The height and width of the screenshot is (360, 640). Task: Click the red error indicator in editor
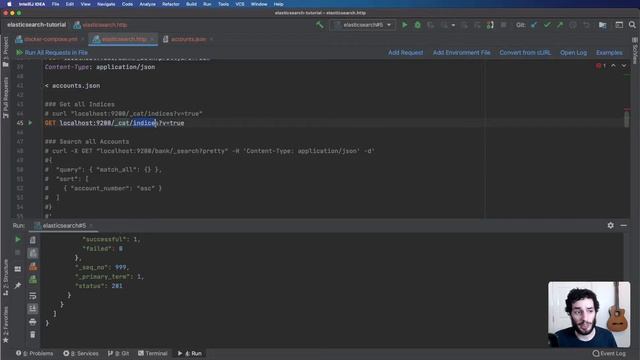click(x=601, y=66)
